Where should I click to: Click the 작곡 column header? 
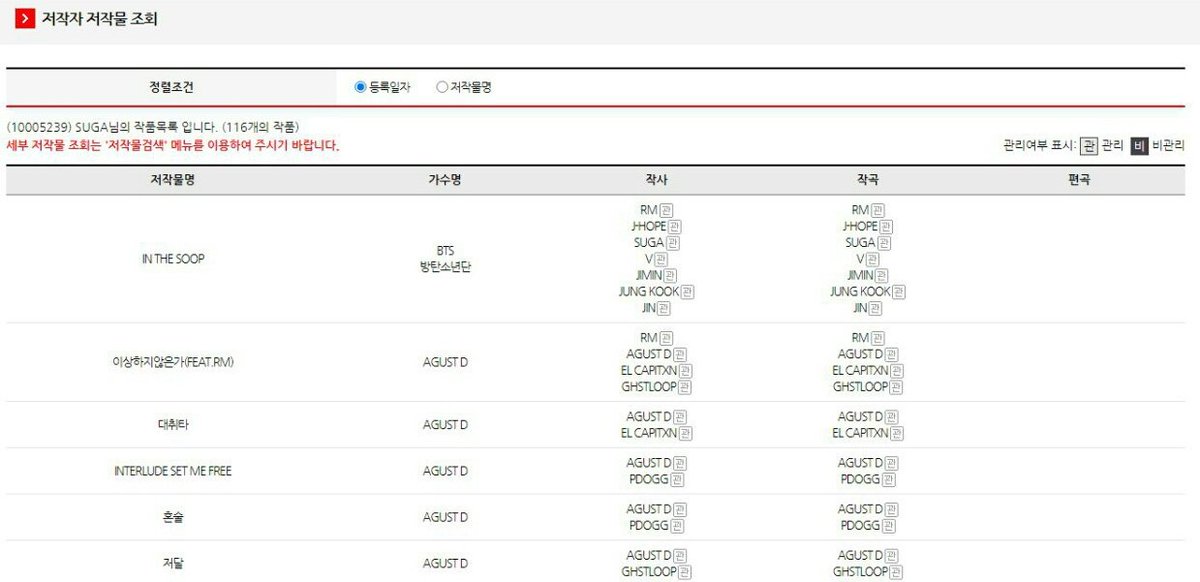(867, 180)
